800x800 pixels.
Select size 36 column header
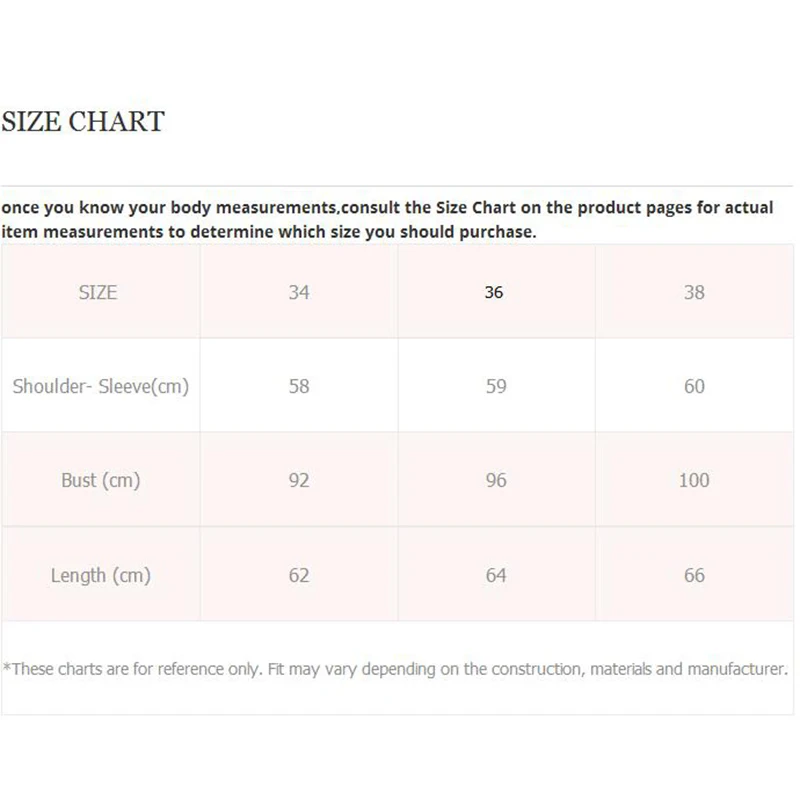[x=494, y=293]
